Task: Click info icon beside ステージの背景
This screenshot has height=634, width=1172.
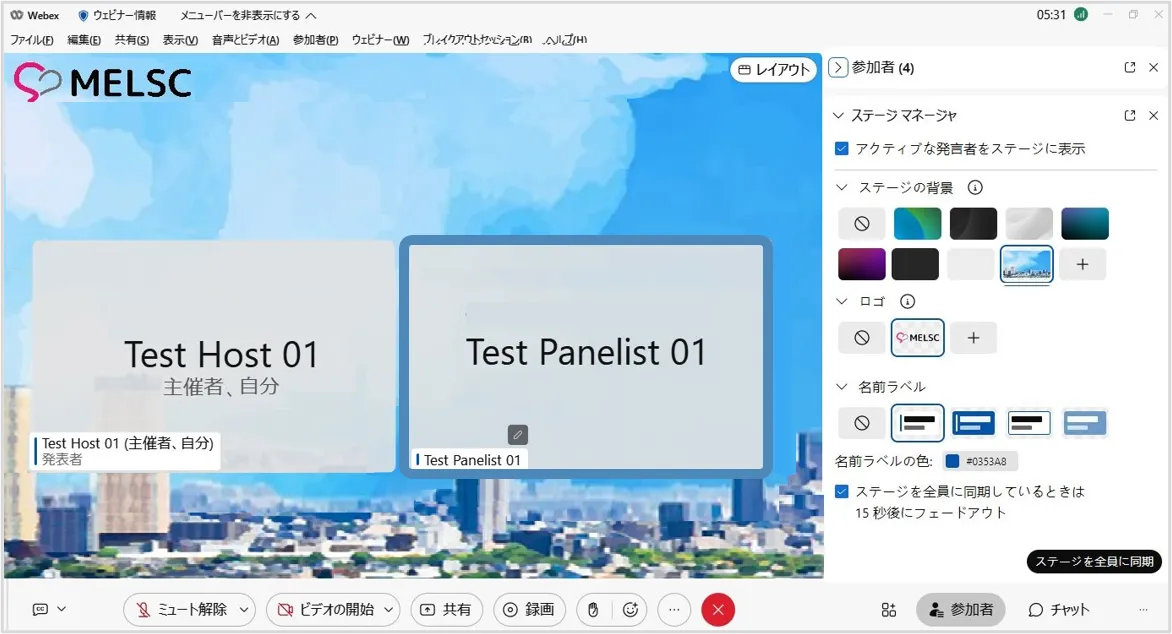Action: point(975,187)
